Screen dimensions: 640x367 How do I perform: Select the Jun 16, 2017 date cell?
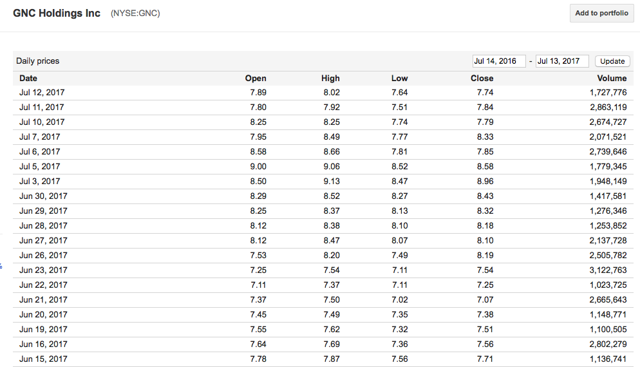click(x=43, y=344)
